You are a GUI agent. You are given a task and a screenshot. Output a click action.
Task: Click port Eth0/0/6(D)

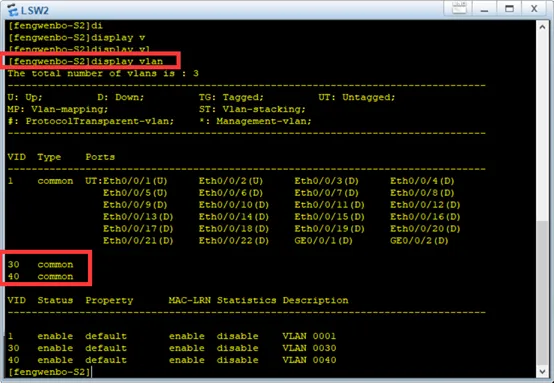click(231, 193)
